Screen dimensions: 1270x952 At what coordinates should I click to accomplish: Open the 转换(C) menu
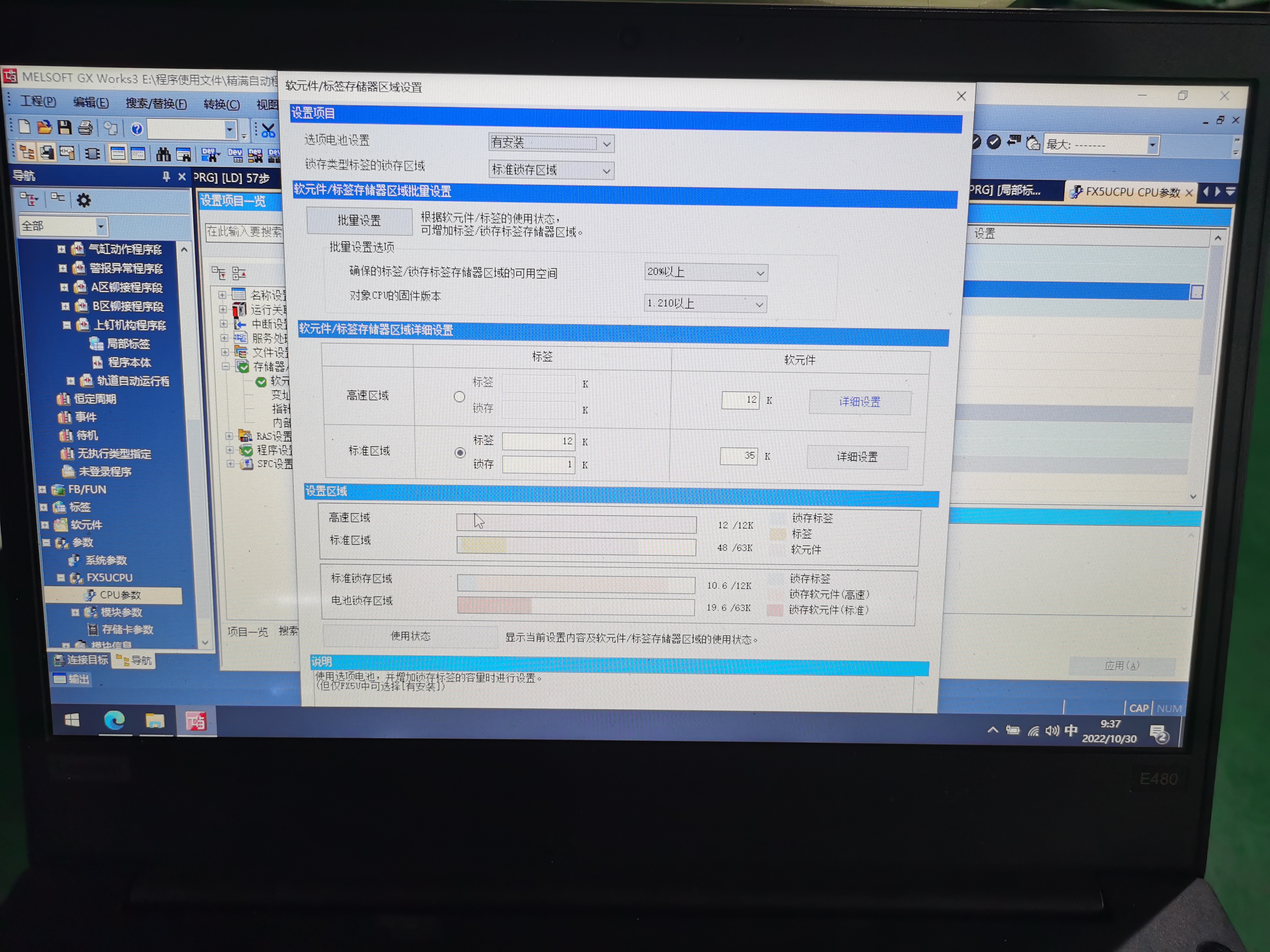point(222,104)
